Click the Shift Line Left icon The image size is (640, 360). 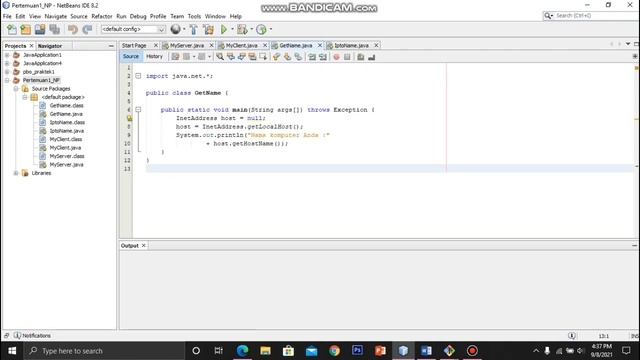312,57
